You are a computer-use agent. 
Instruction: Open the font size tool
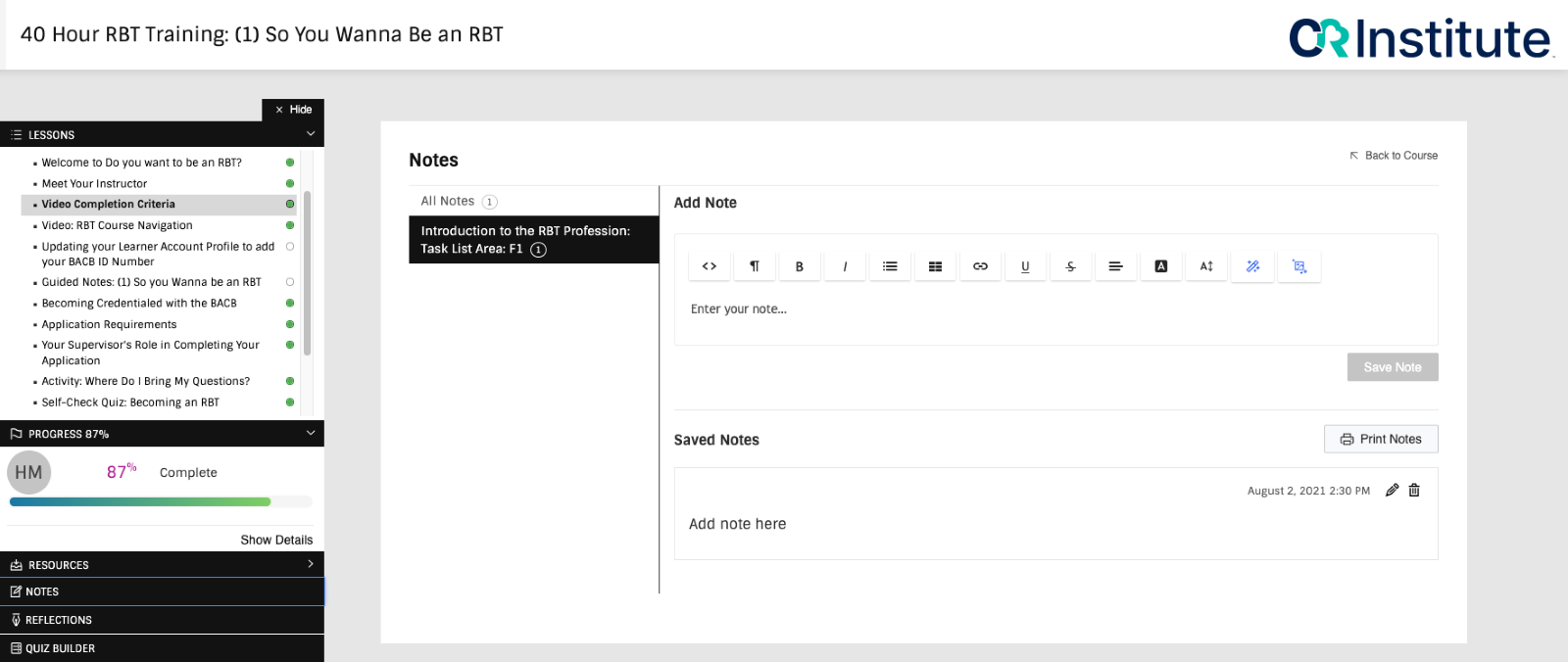[1206, 266]
